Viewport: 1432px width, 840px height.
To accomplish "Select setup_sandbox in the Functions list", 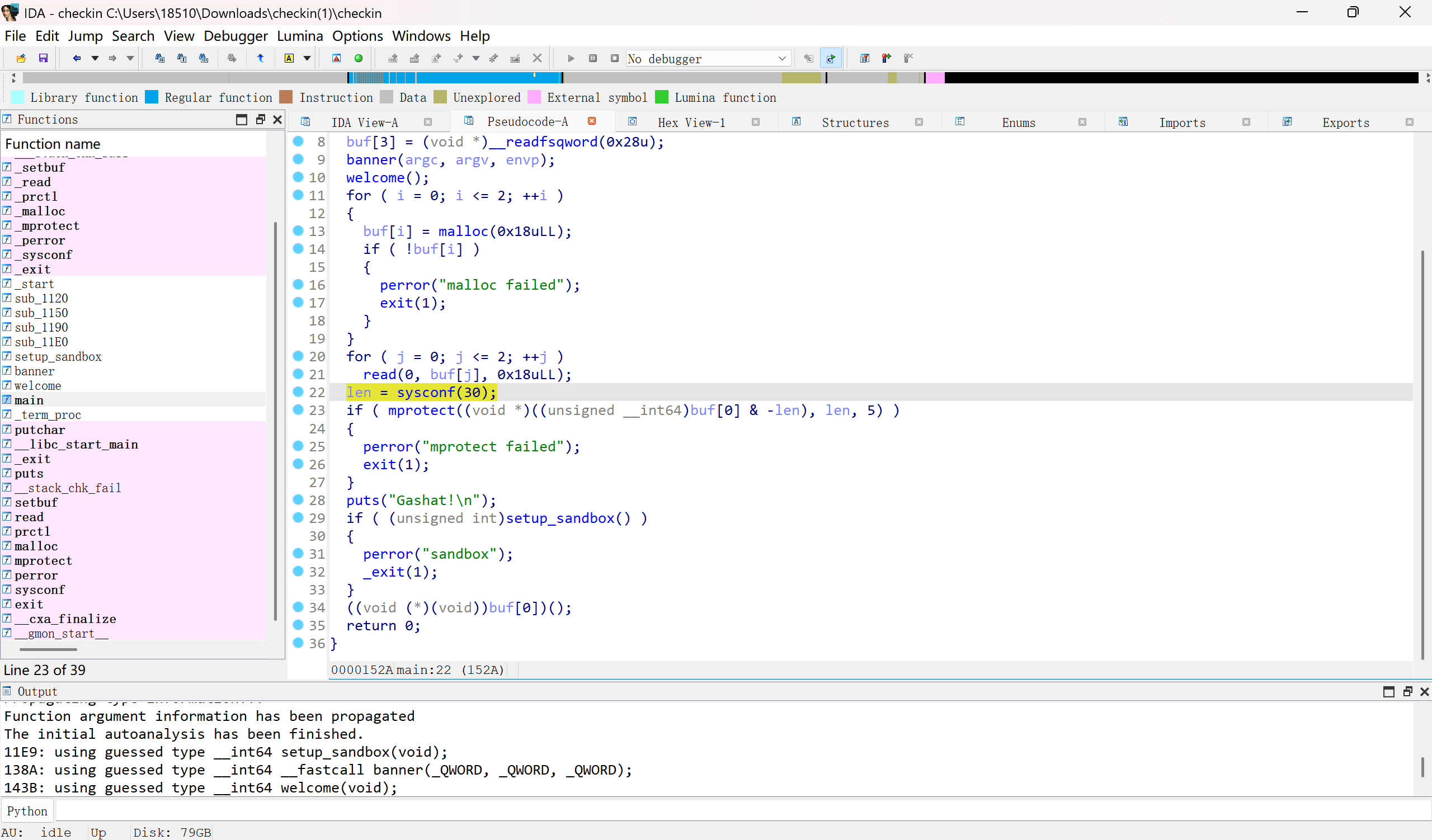I will 58,356.
